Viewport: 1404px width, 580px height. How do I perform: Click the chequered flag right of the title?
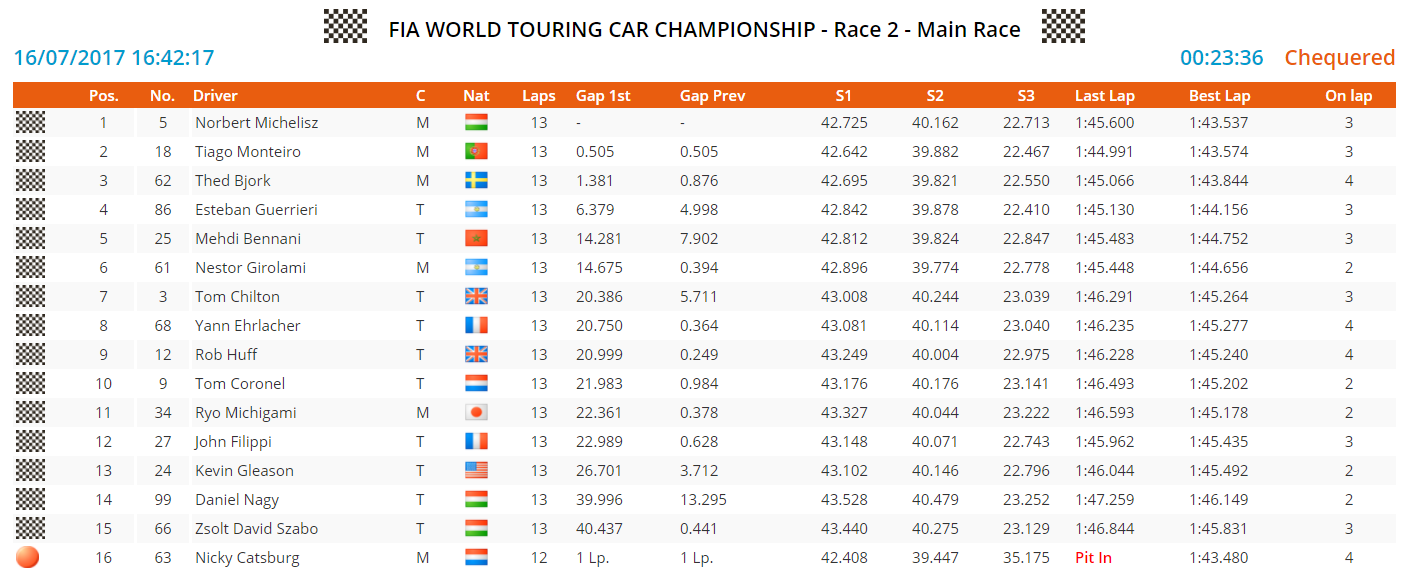tap(1063, 26)
